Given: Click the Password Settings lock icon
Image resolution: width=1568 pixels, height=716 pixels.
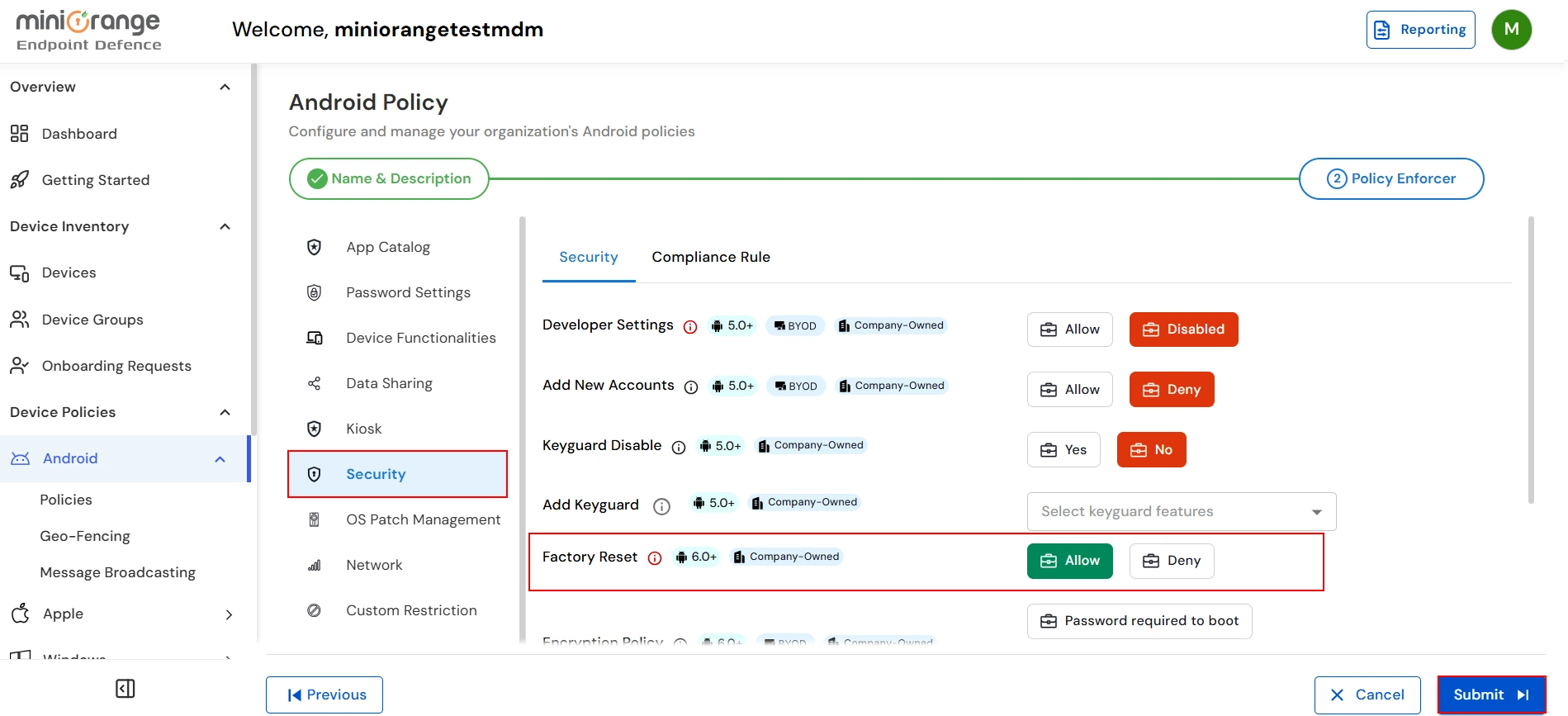Looking at the screenshot, I should tap(314, 292).
